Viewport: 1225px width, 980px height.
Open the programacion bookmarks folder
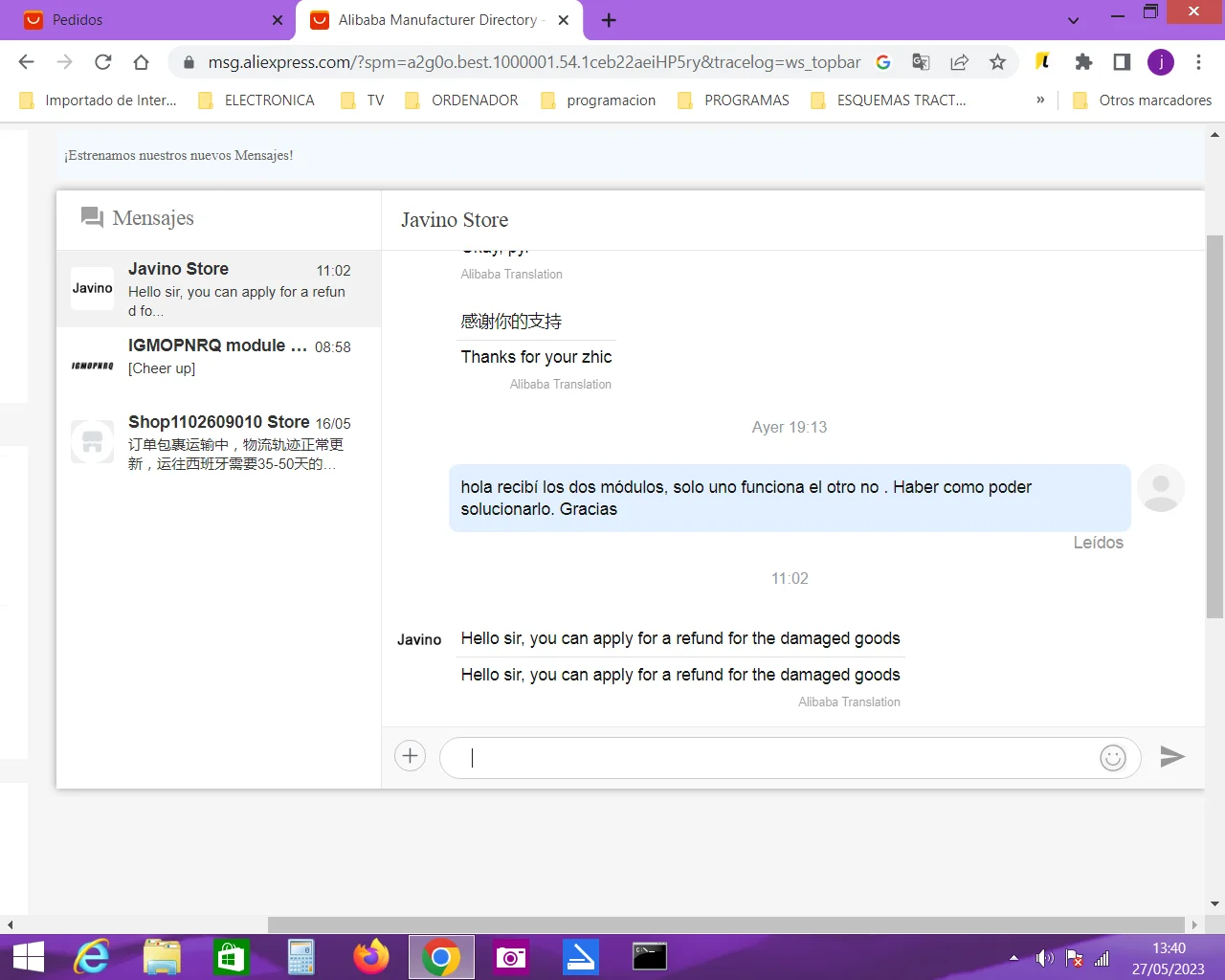[x=599, y=100]
